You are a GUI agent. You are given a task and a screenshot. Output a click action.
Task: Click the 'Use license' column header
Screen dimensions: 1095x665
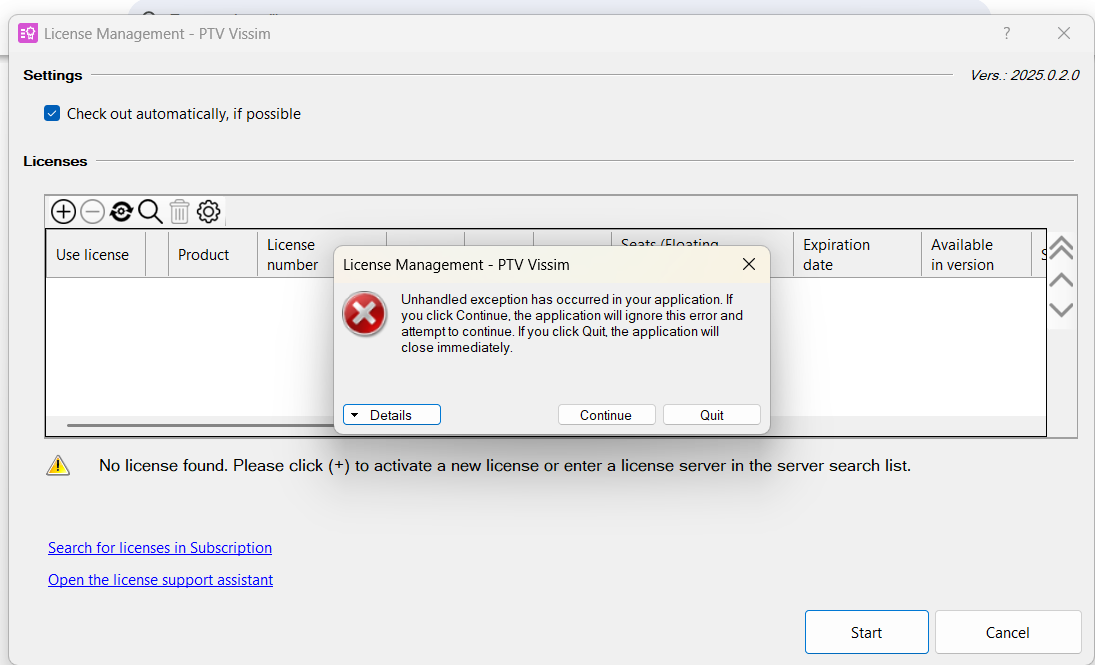(92, 255)
